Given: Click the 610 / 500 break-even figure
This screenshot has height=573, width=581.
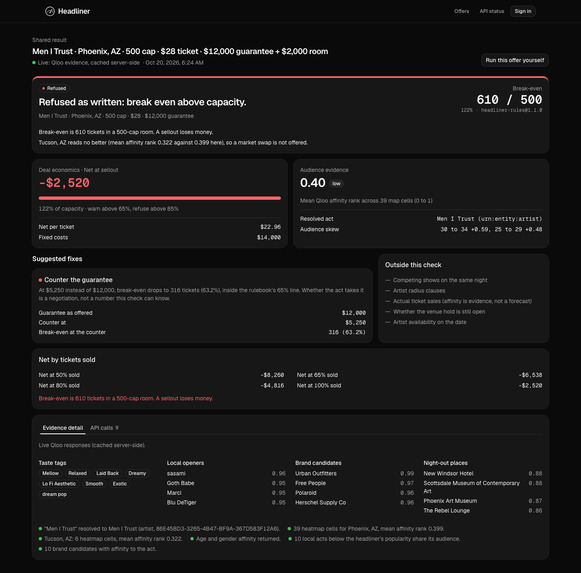Looking at the screenshot, I should click(x=509, y=100).
